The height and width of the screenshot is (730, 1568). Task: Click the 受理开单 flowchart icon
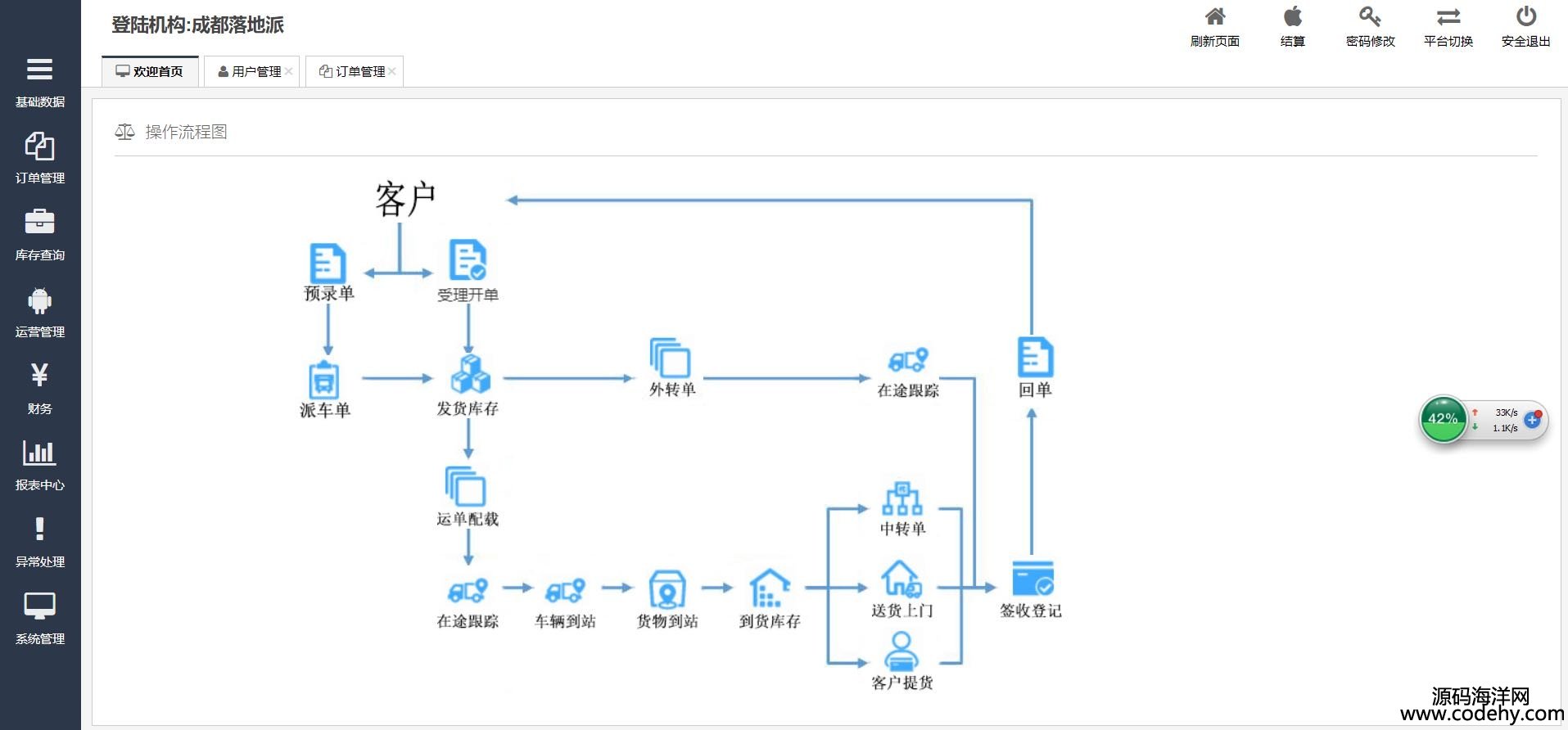click(468, 261)
